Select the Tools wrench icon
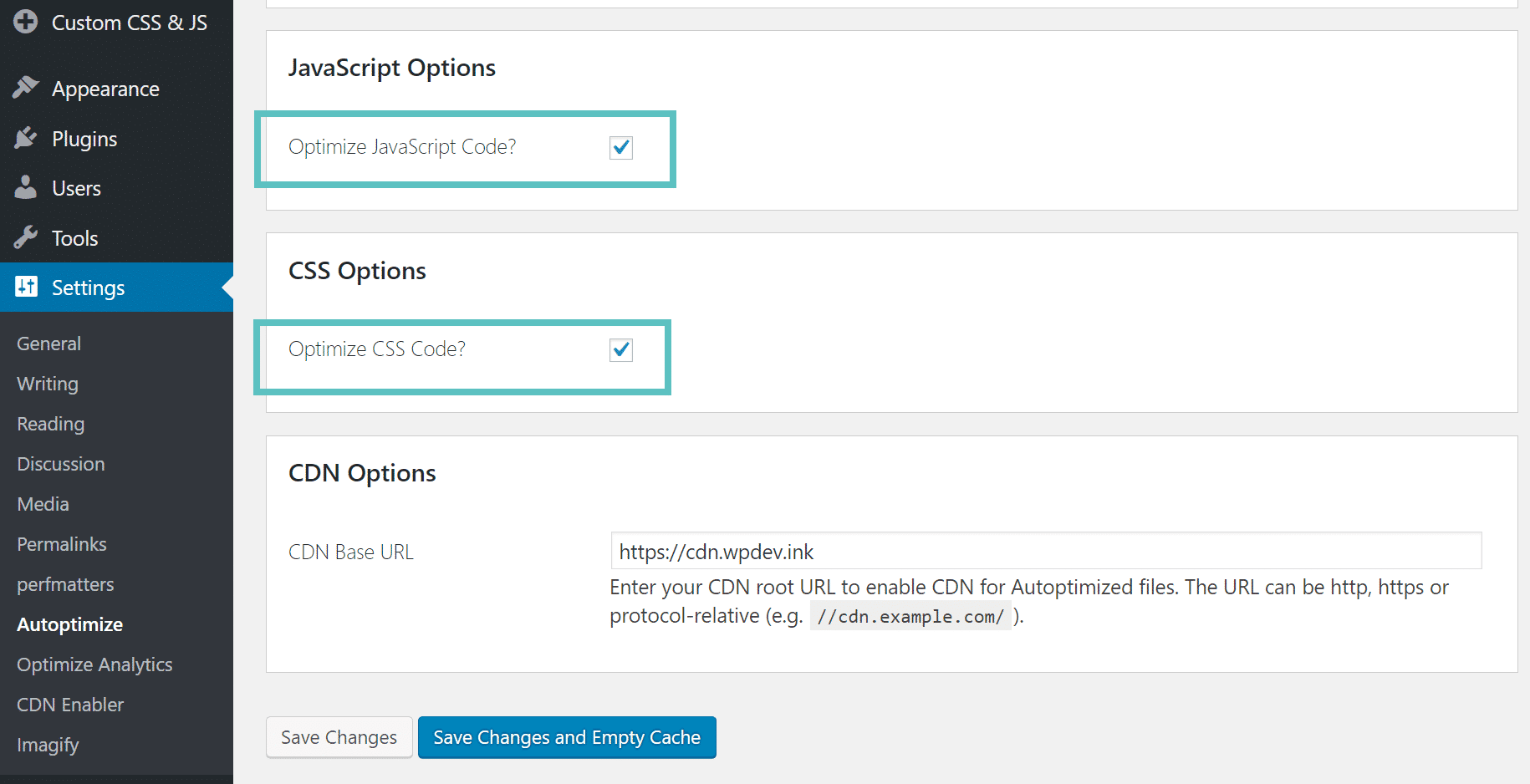Image resolution: width=1530 pixels, height=784 pixels. pyautogui.click(x=26, y=237)
